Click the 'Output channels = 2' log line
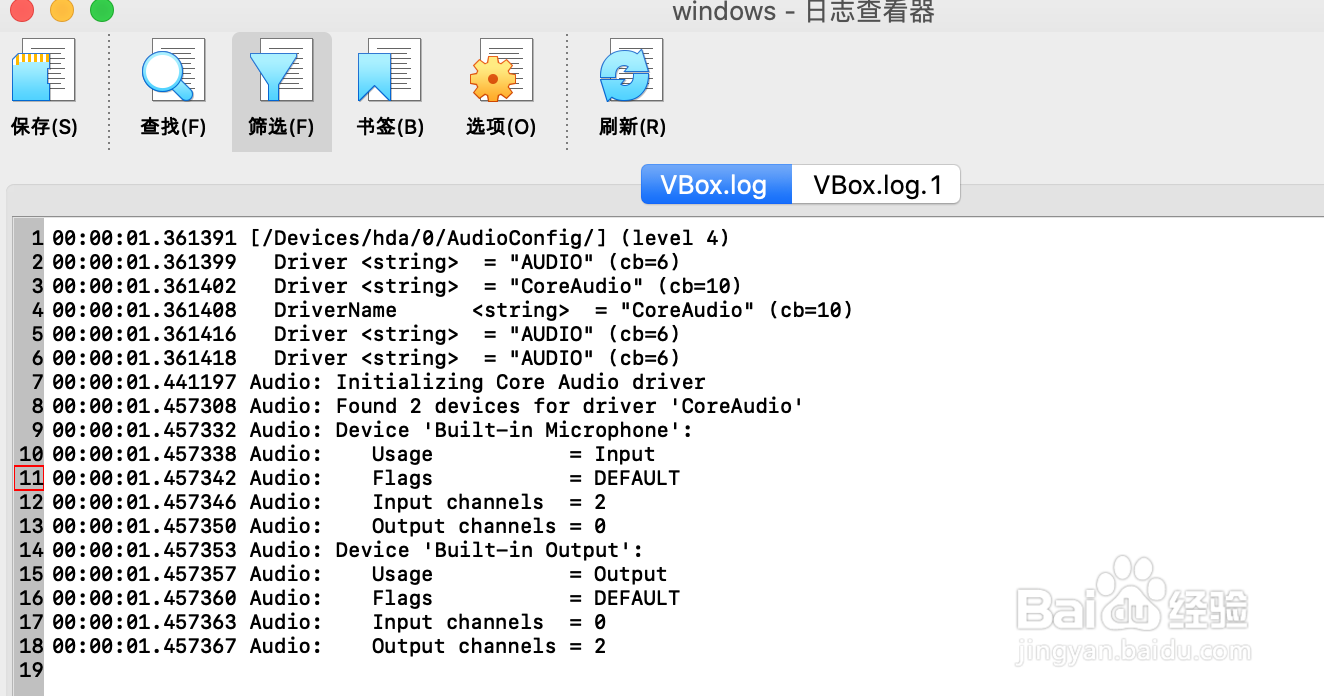The width and height of the screenshot is (1324, 696). [329, 646]
